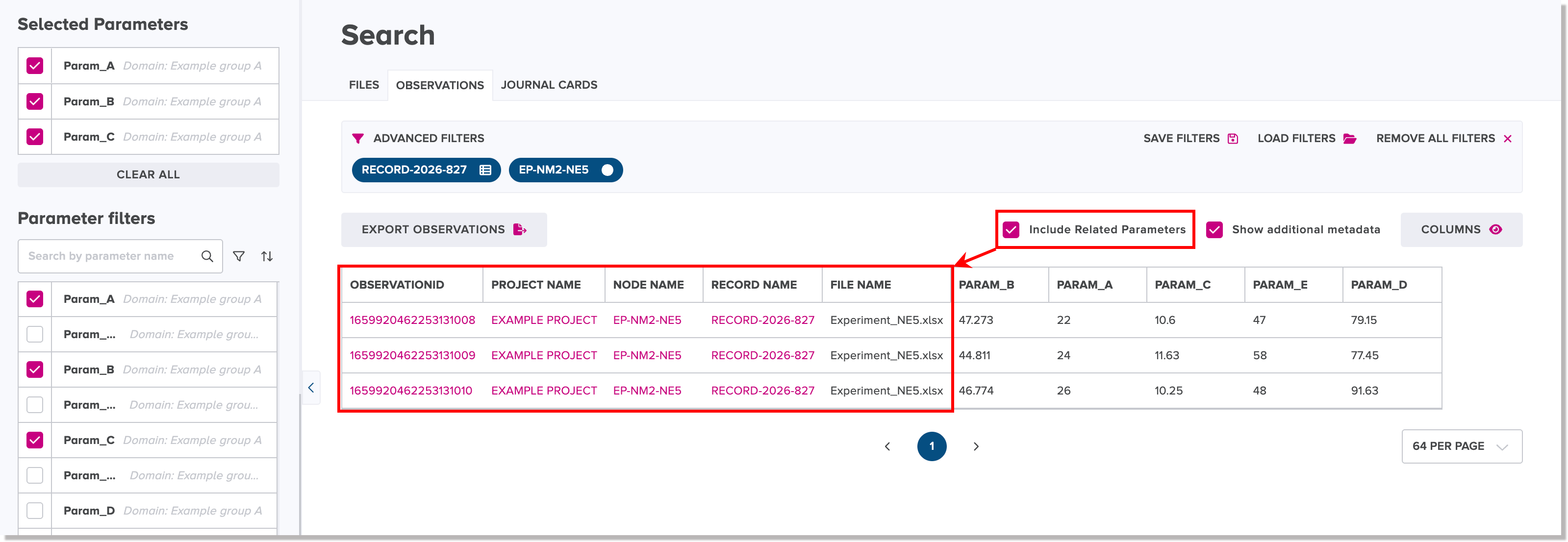Toggle Show additional metadata checkbox
The width and height of the screenshot is (1568, 542).
(x=1214, y=229)
